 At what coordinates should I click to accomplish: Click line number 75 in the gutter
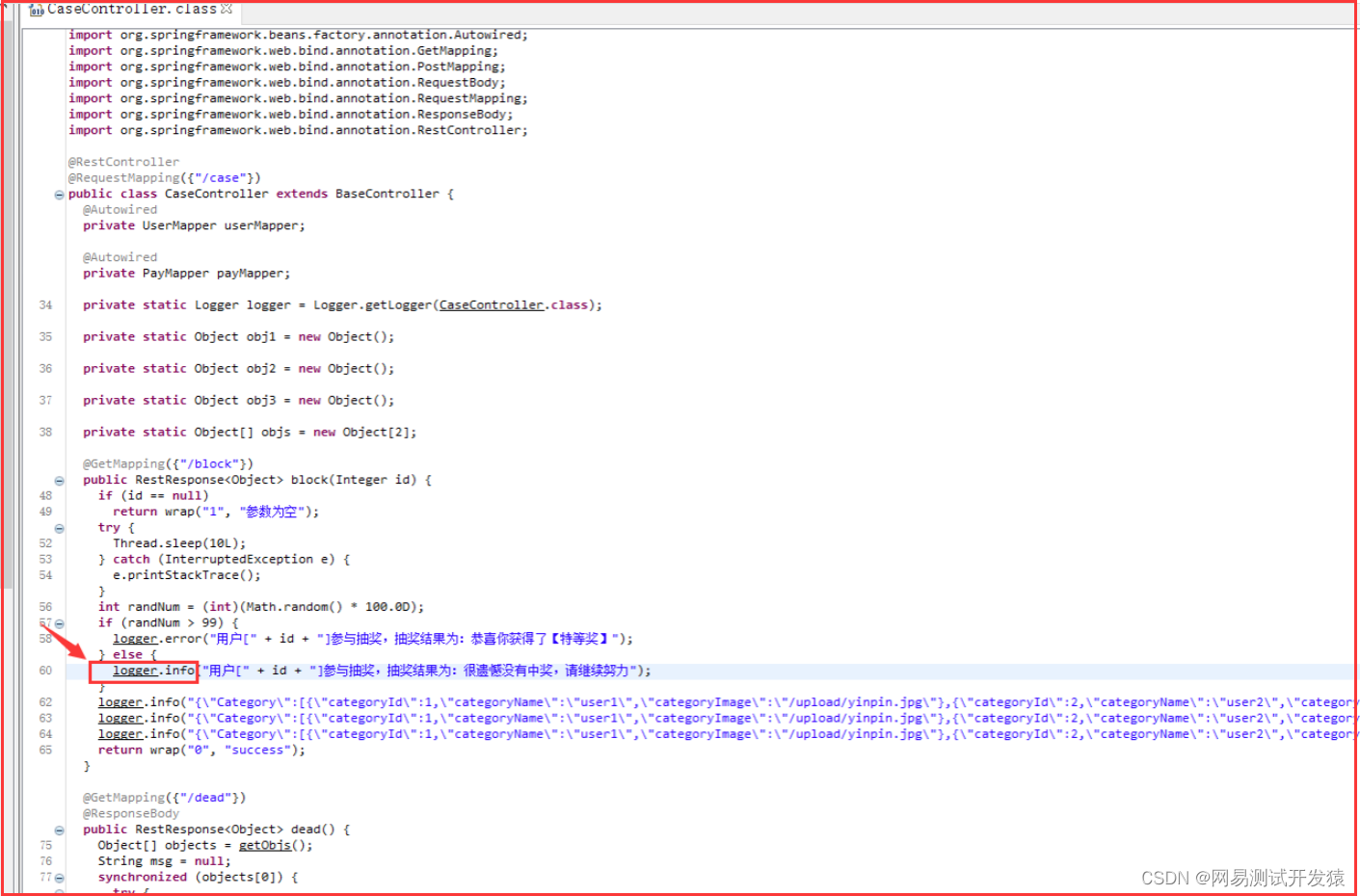click(45, 846)
